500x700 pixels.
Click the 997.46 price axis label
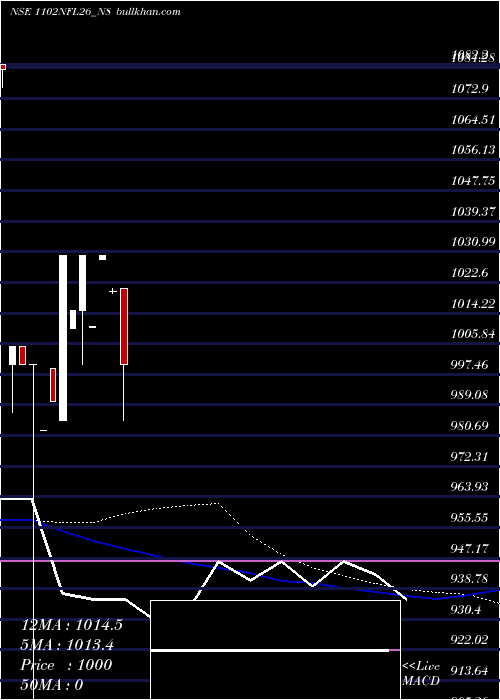[x=471, y=365]
